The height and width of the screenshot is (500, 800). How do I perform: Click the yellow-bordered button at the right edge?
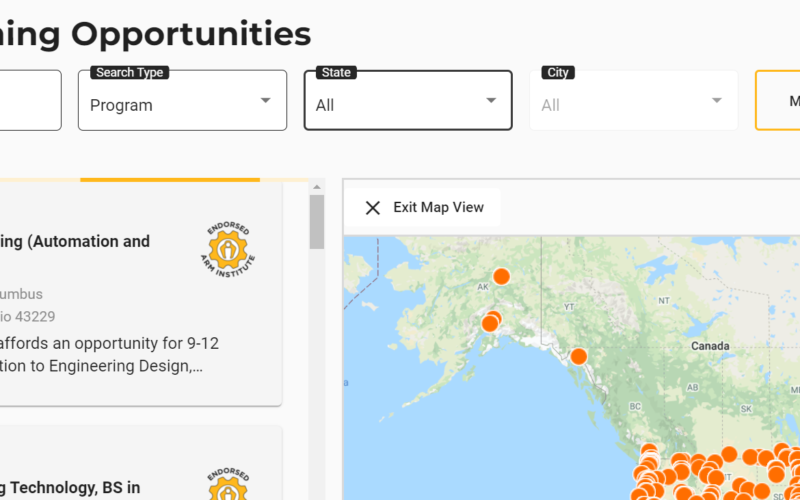(778, 100)
